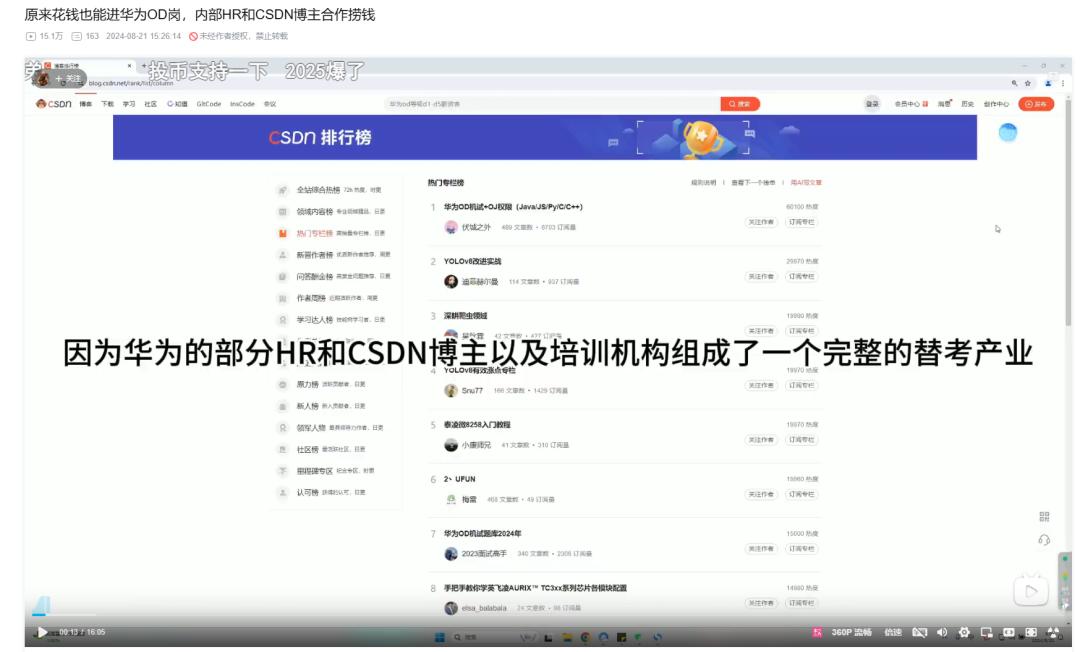1080x652 pixels.
Task: Click the CSDN search input field
Action: (x=550, y=104)
